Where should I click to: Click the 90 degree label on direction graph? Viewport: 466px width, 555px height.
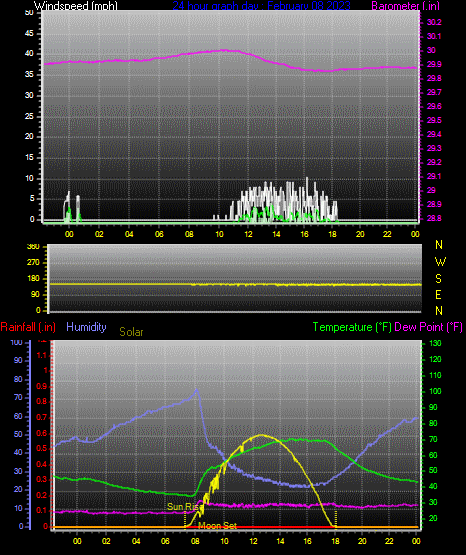pyautogui.click(x=35, y=294)
